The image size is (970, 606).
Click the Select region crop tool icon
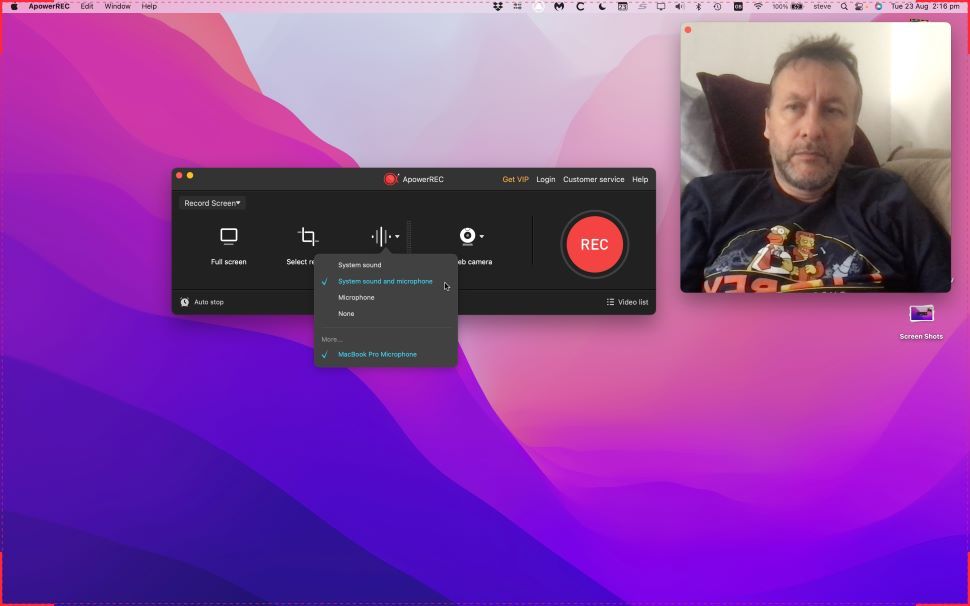[306, 236]
